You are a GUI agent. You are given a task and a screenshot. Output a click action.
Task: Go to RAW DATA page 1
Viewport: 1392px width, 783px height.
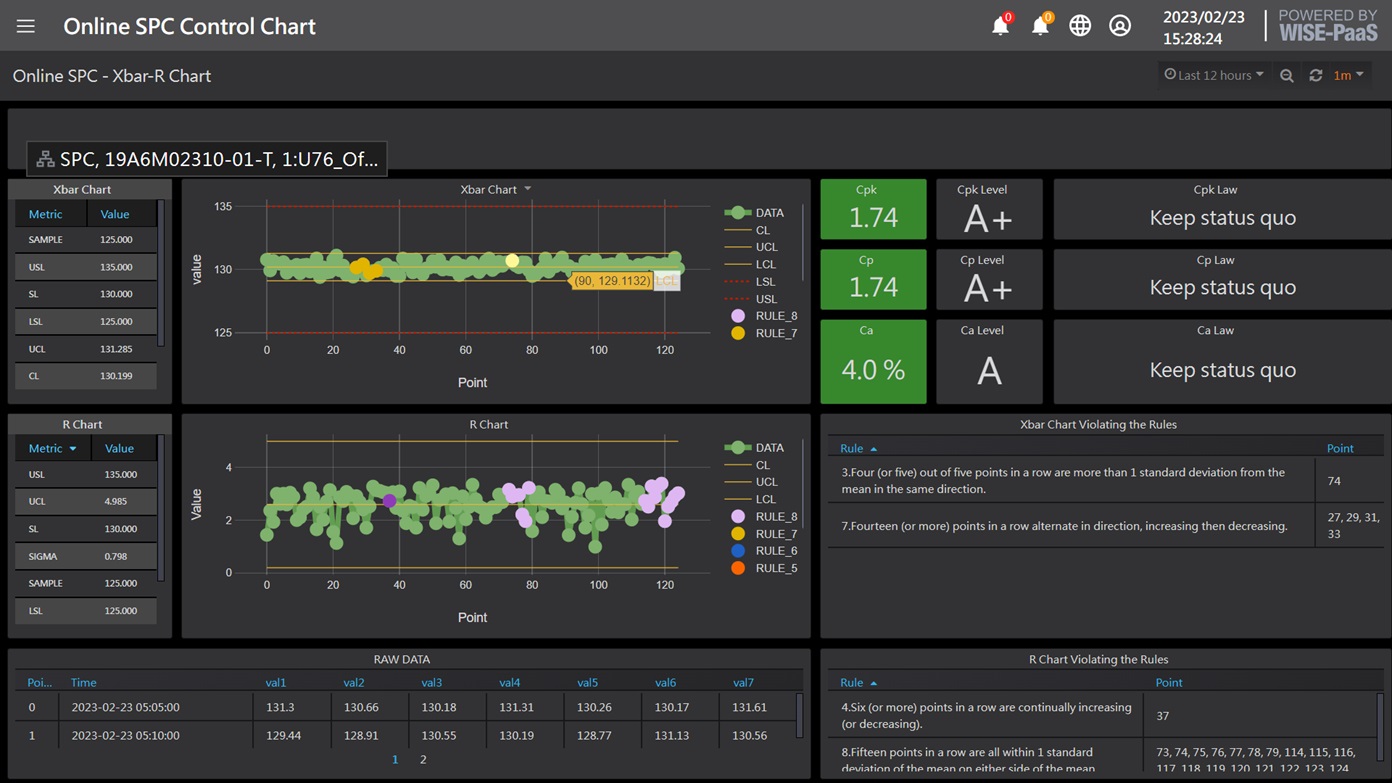point(395,760)
